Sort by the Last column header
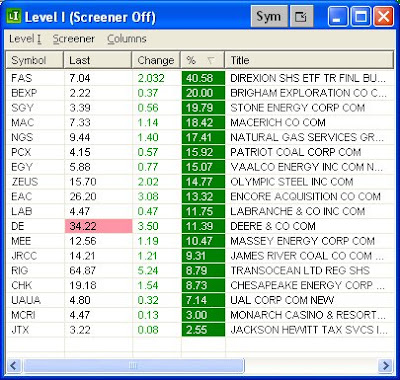Viewport: 400px width, 380px height. (x=98, y=60)
